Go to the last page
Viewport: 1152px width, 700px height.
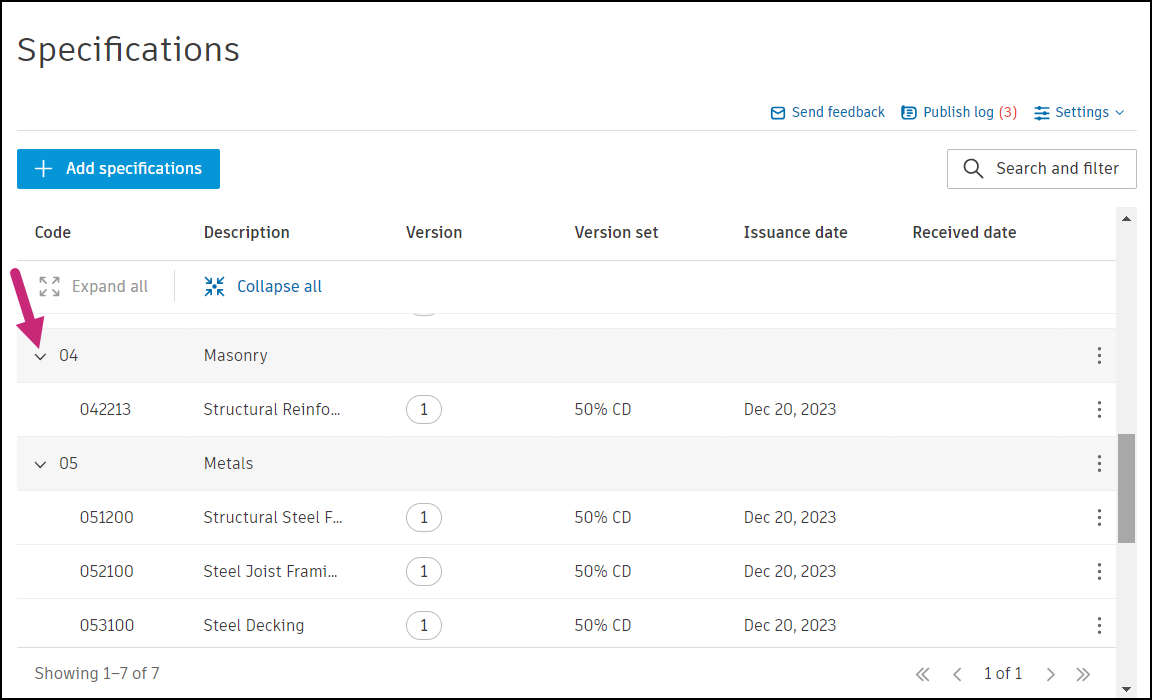pyautogui.click(x=1083, y=674)
